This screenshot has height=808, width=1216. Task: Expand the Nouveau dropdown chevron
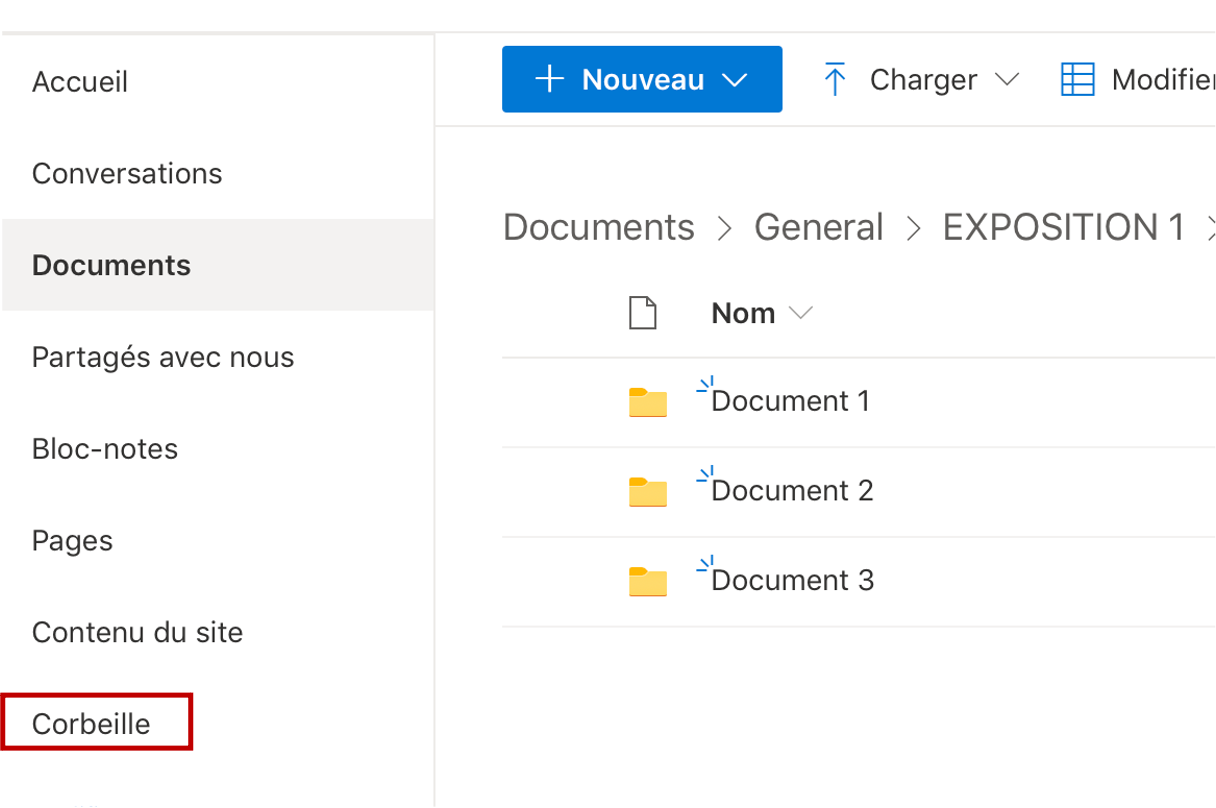pos(735,80)
